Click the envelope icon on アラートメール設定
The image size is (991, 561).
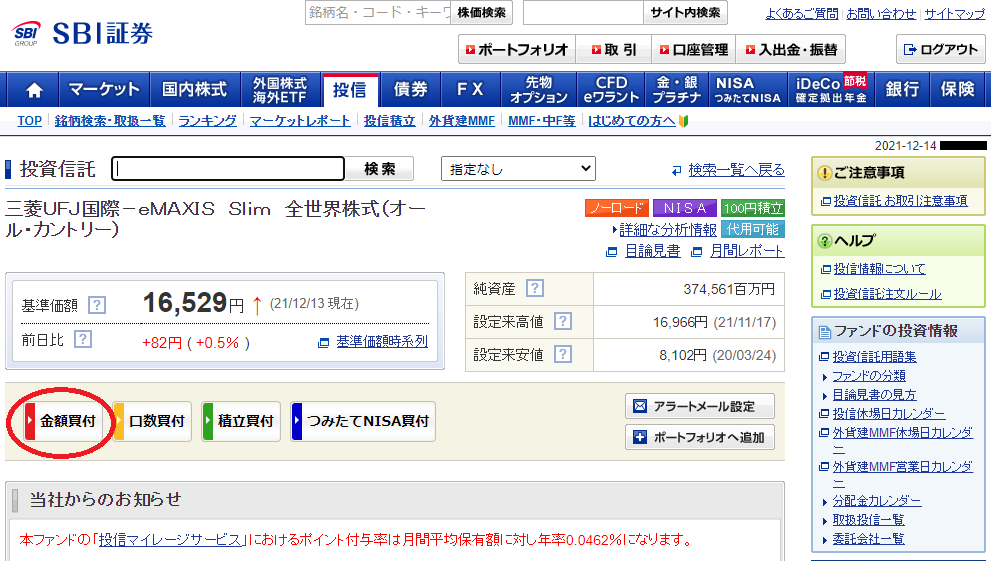point(640,406)
